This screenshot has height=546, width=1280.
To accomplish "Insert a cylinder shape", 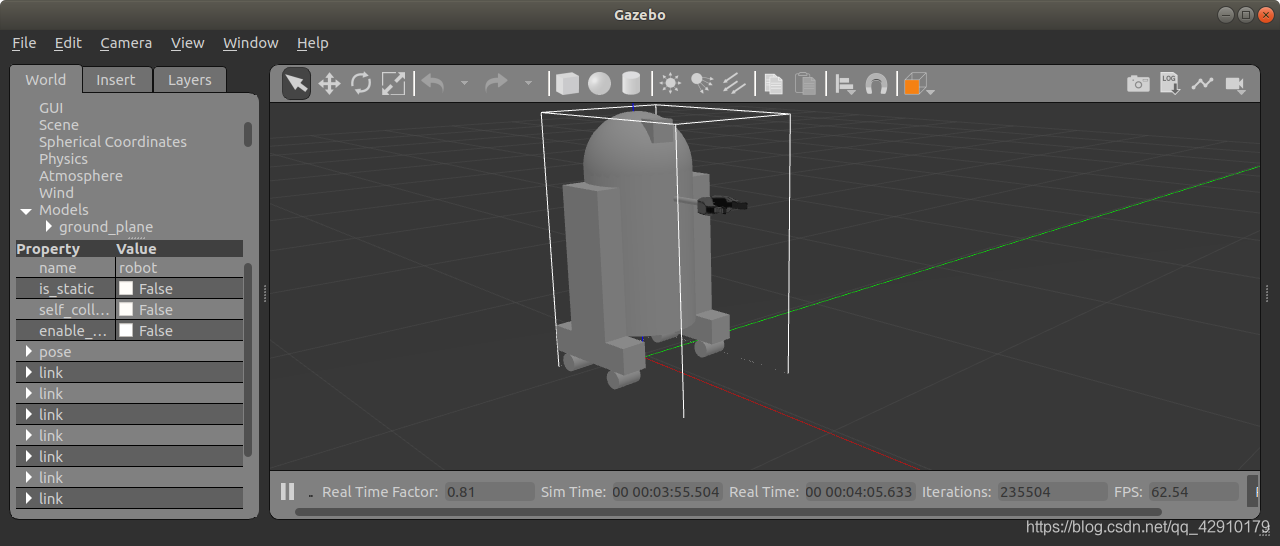I will pos(631,84).
